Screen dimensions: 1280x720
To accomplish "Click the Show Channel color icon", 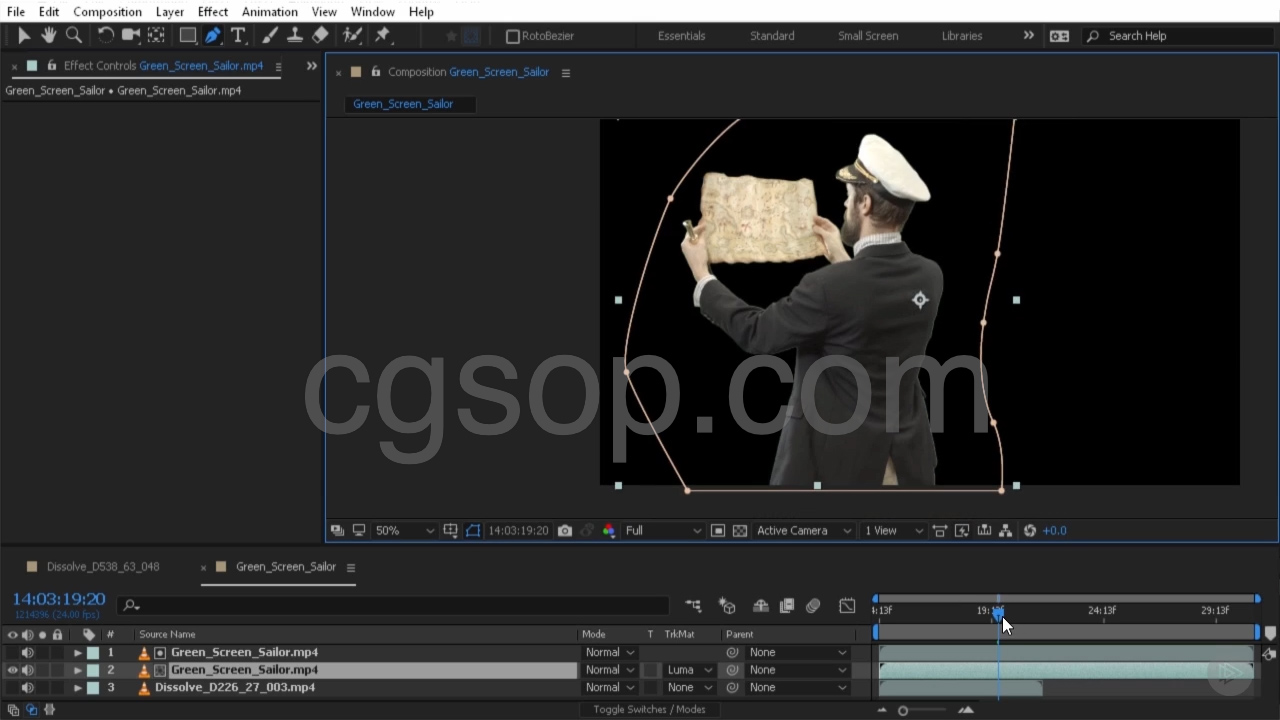I will (x=609, y=531).
